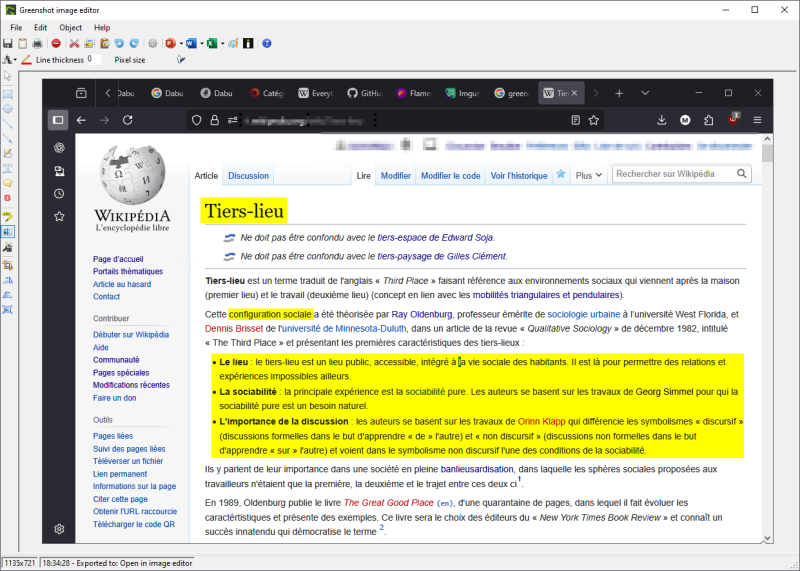Select the Draw Rectangle tool
The image size is (800, 571).
tap(8, 94)
